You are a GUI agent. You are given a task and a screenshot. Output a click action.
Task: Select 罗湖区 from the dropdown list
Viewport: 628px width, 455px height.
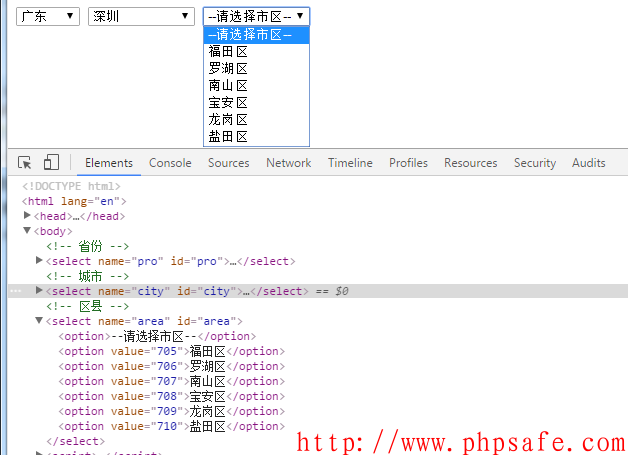[256, 68]
